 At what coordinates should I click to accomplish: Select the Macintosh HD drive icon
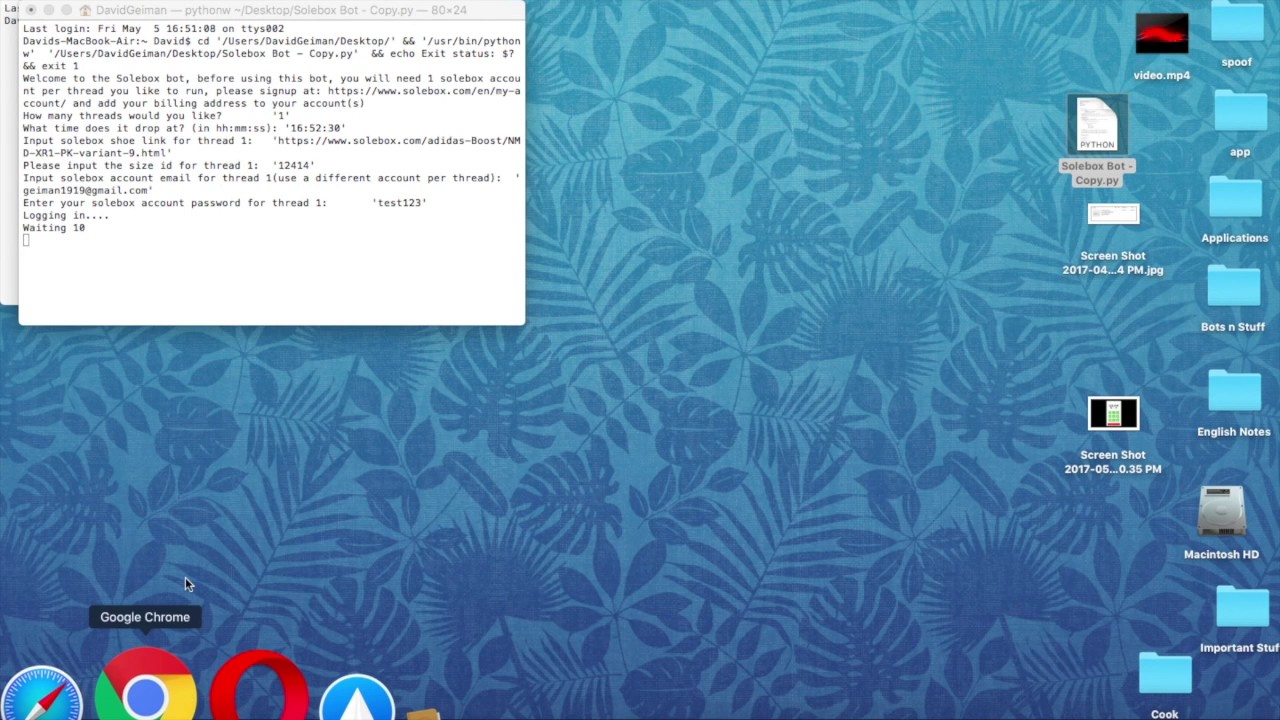[1221, 513]
